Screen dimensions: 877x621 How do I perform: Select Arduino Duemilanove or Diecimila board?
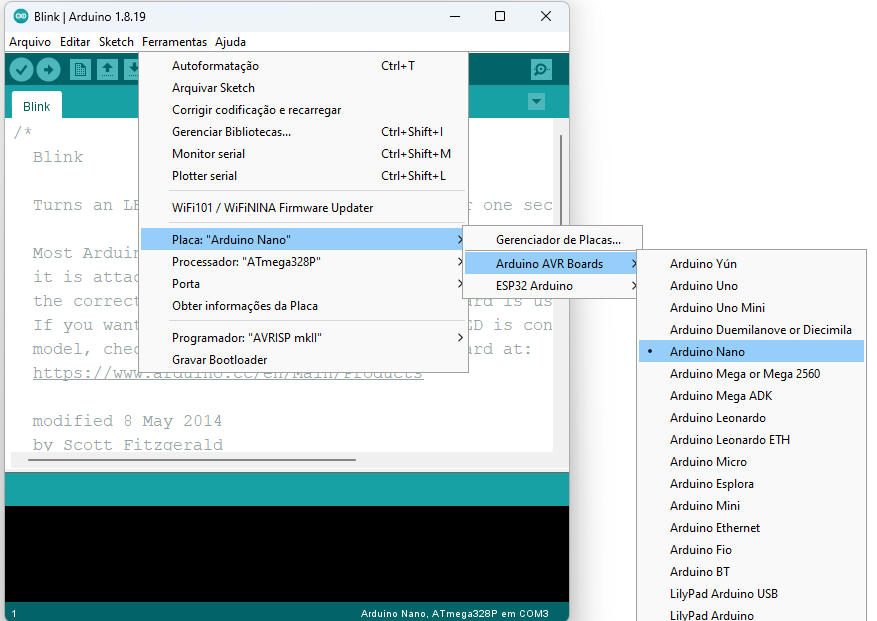pyautogui.click(x=751, y=330)
